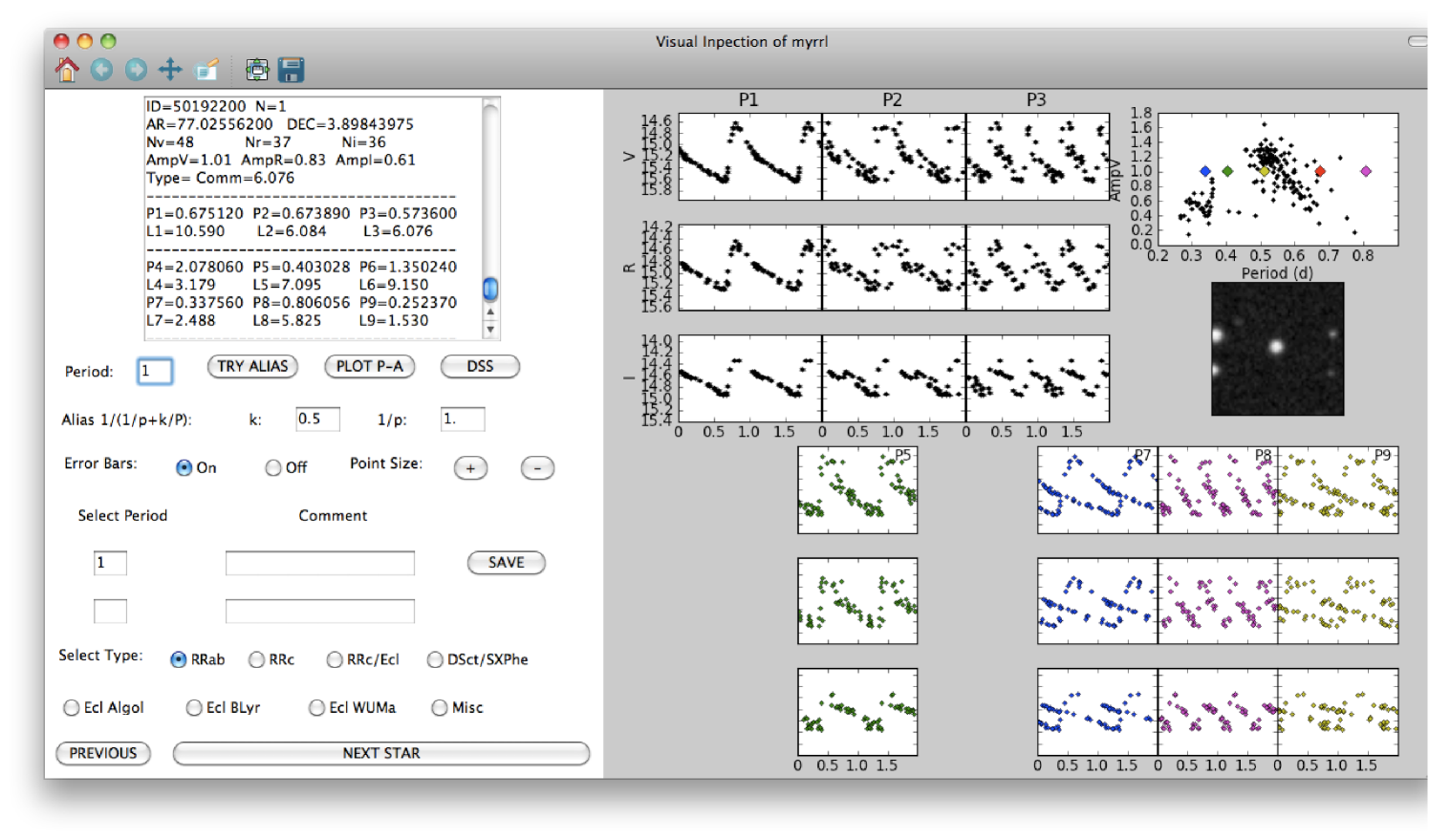Click the star field sky image

point(1277,349)
